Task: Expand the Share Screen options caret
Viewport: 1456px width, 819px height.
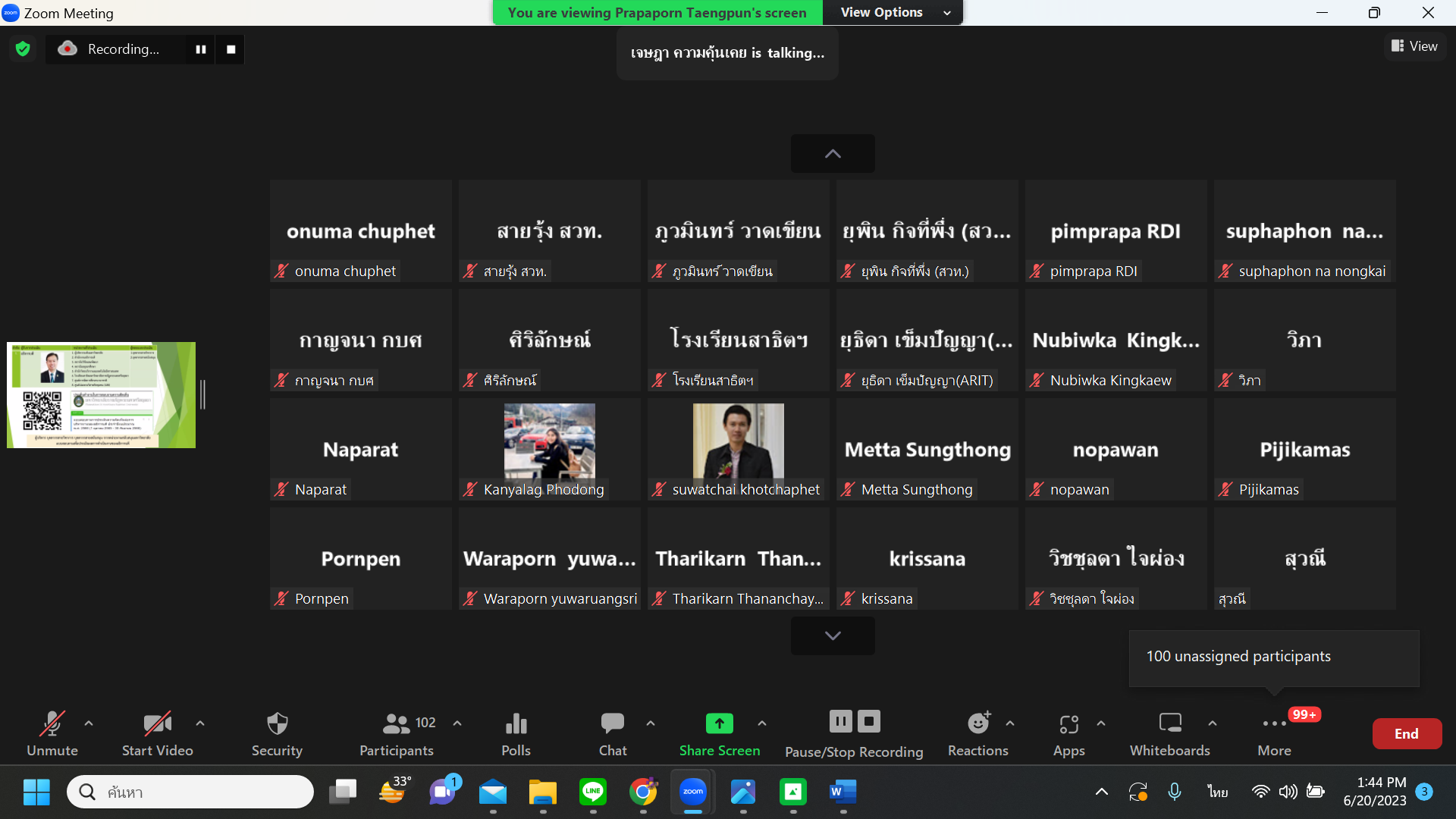Action: (x=762, y=723)
